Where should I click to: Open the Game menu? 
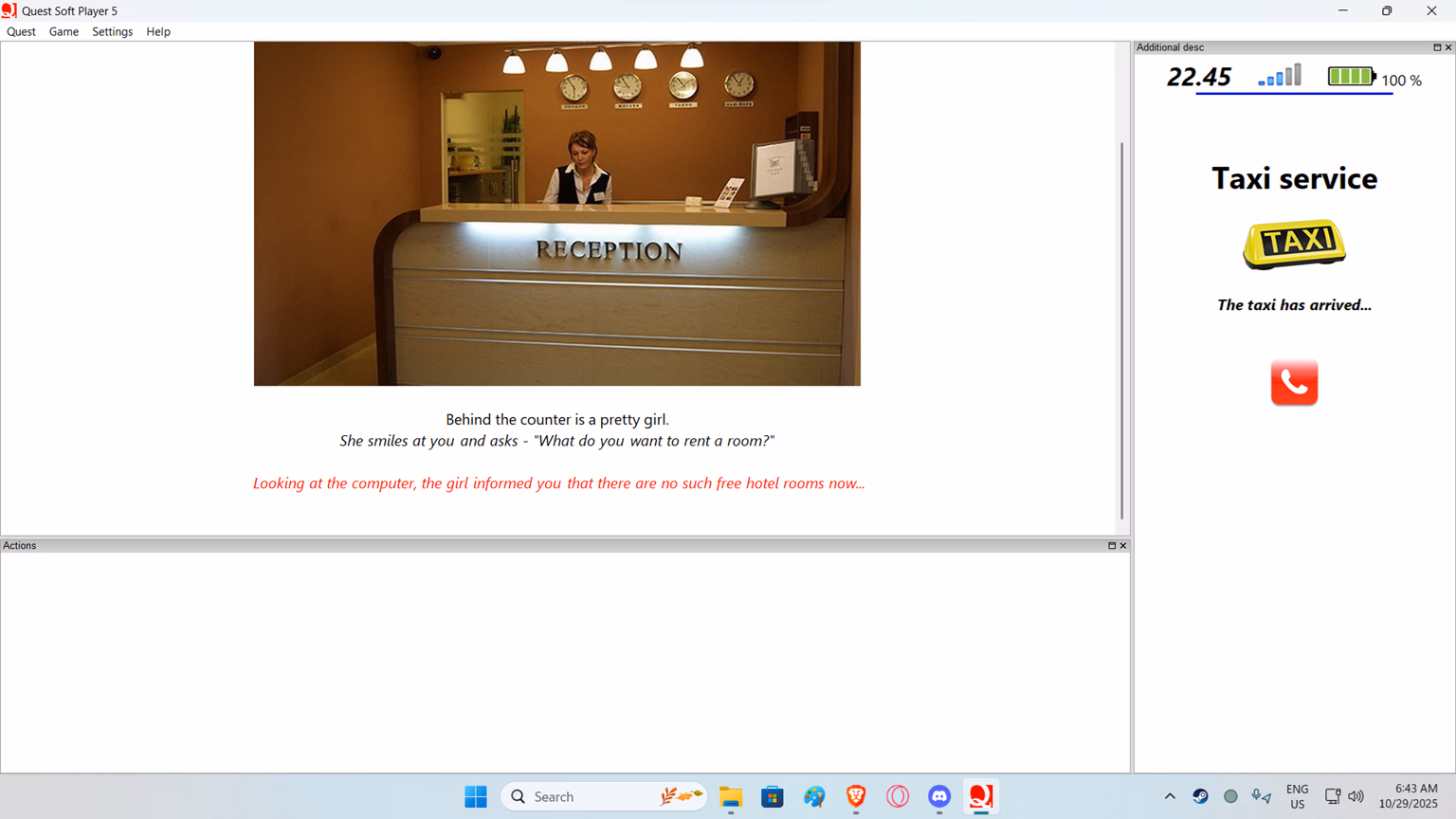click(x=64, y=31)
